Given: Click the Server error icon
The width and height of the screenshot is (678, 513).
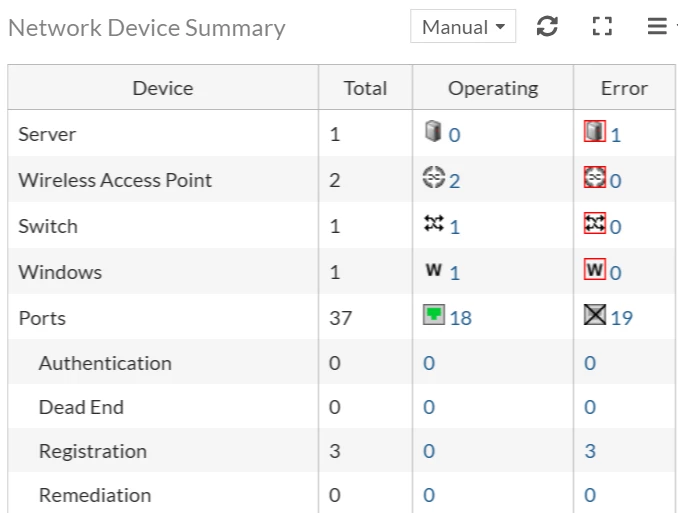Looking at the screenshot, I should [x=595, y=131].
